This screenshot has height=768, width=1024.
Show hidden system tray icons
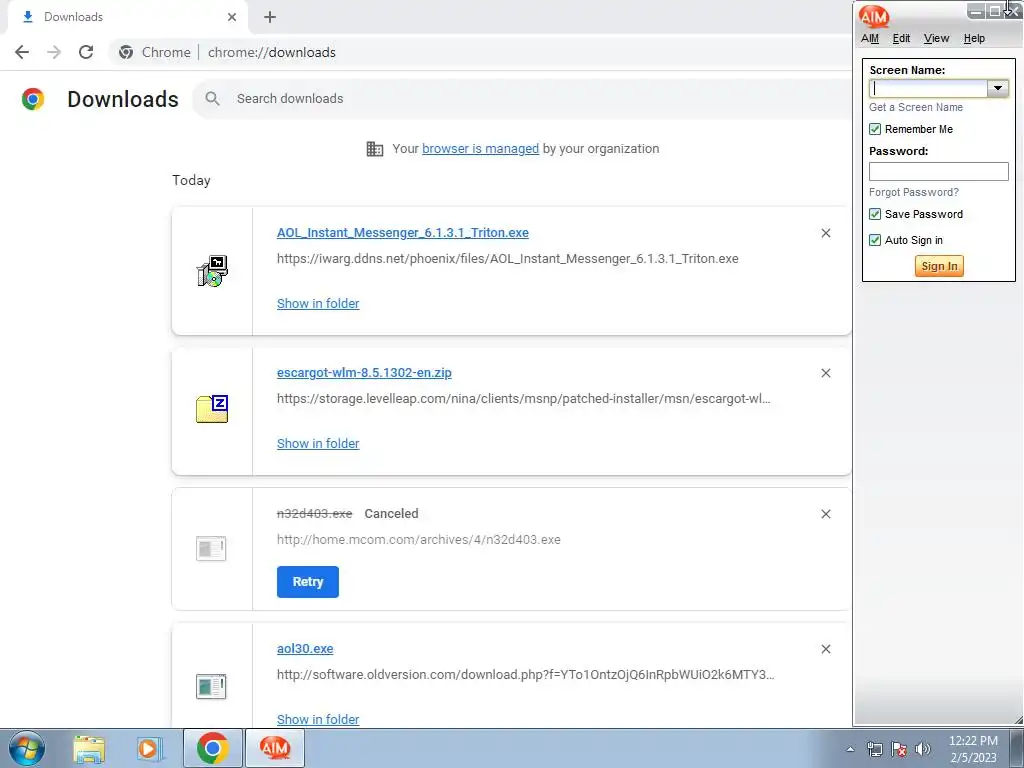850,749
